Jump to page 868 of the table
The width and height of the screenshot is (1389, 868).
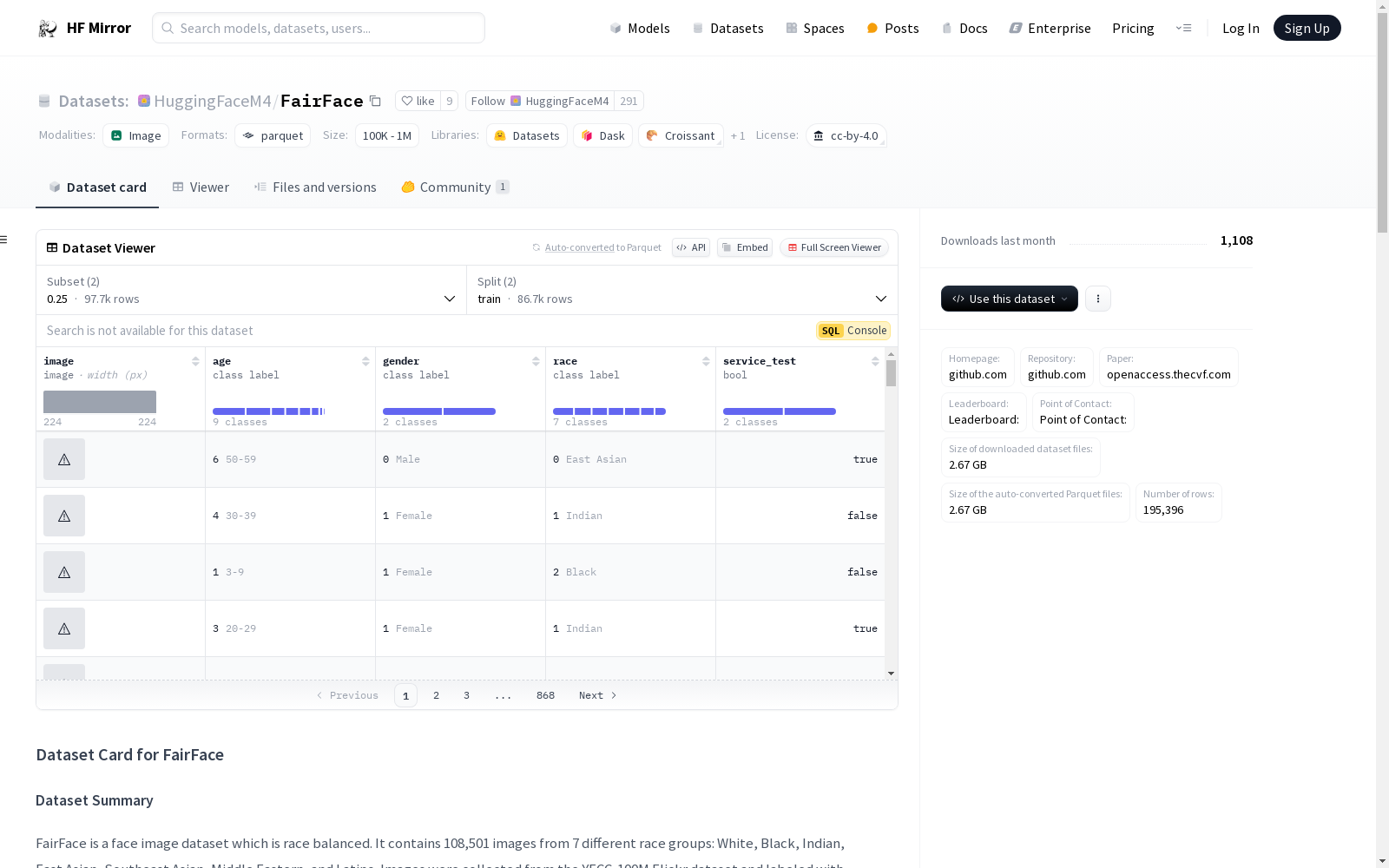click(x=545, y=695)
